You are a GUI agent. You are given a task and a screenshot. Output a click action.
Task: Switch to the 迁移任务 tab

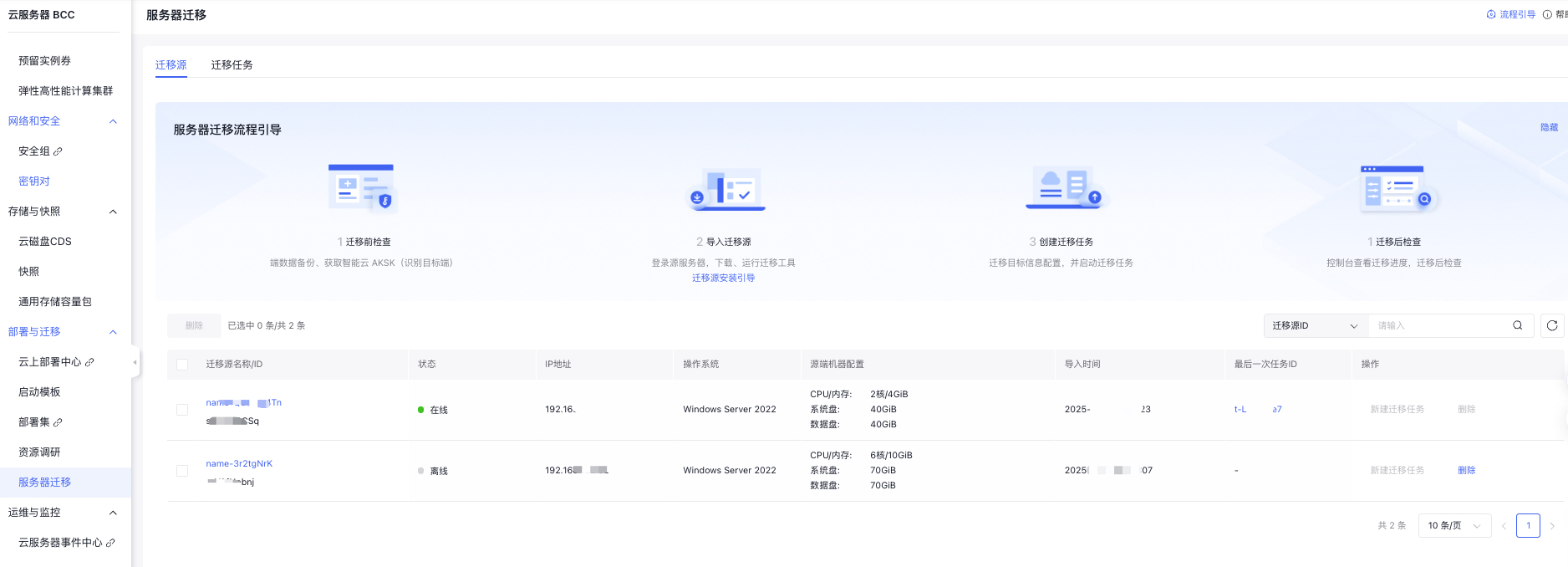pyautogui.click(x=232, y=64)
